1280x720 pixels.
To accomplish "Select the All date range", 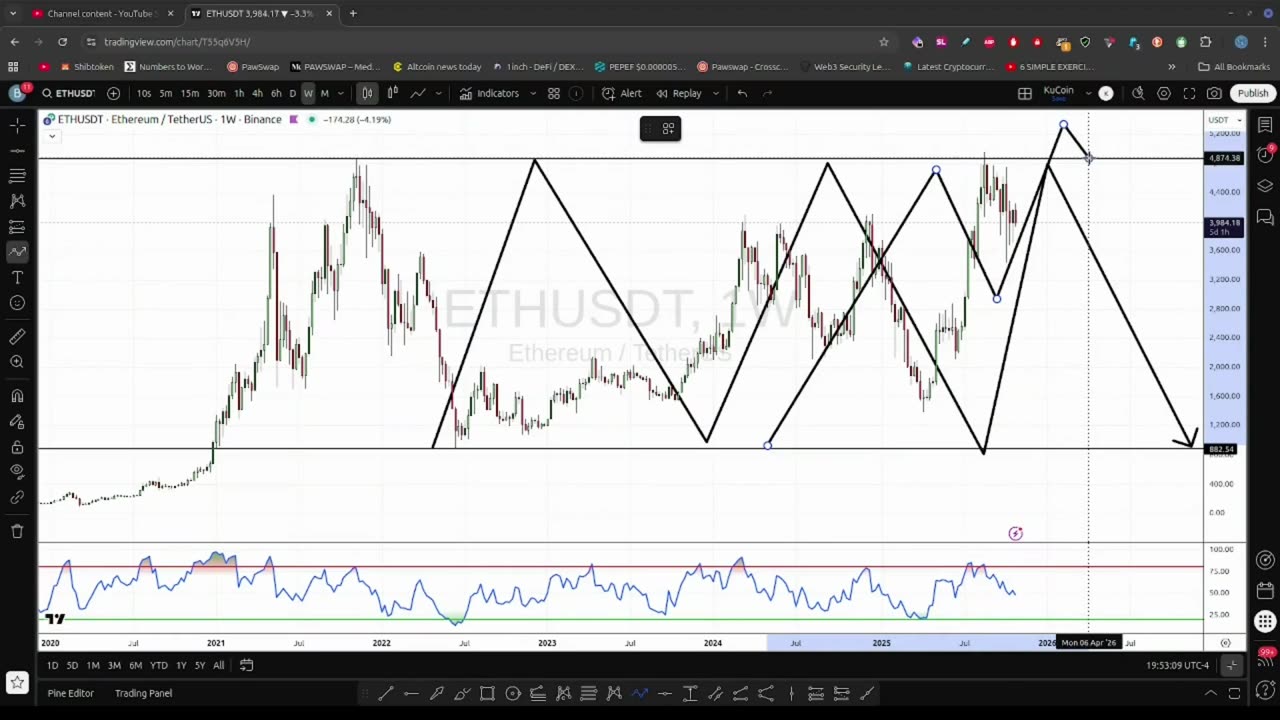I will pyautogui.click(x=218, y=665).
